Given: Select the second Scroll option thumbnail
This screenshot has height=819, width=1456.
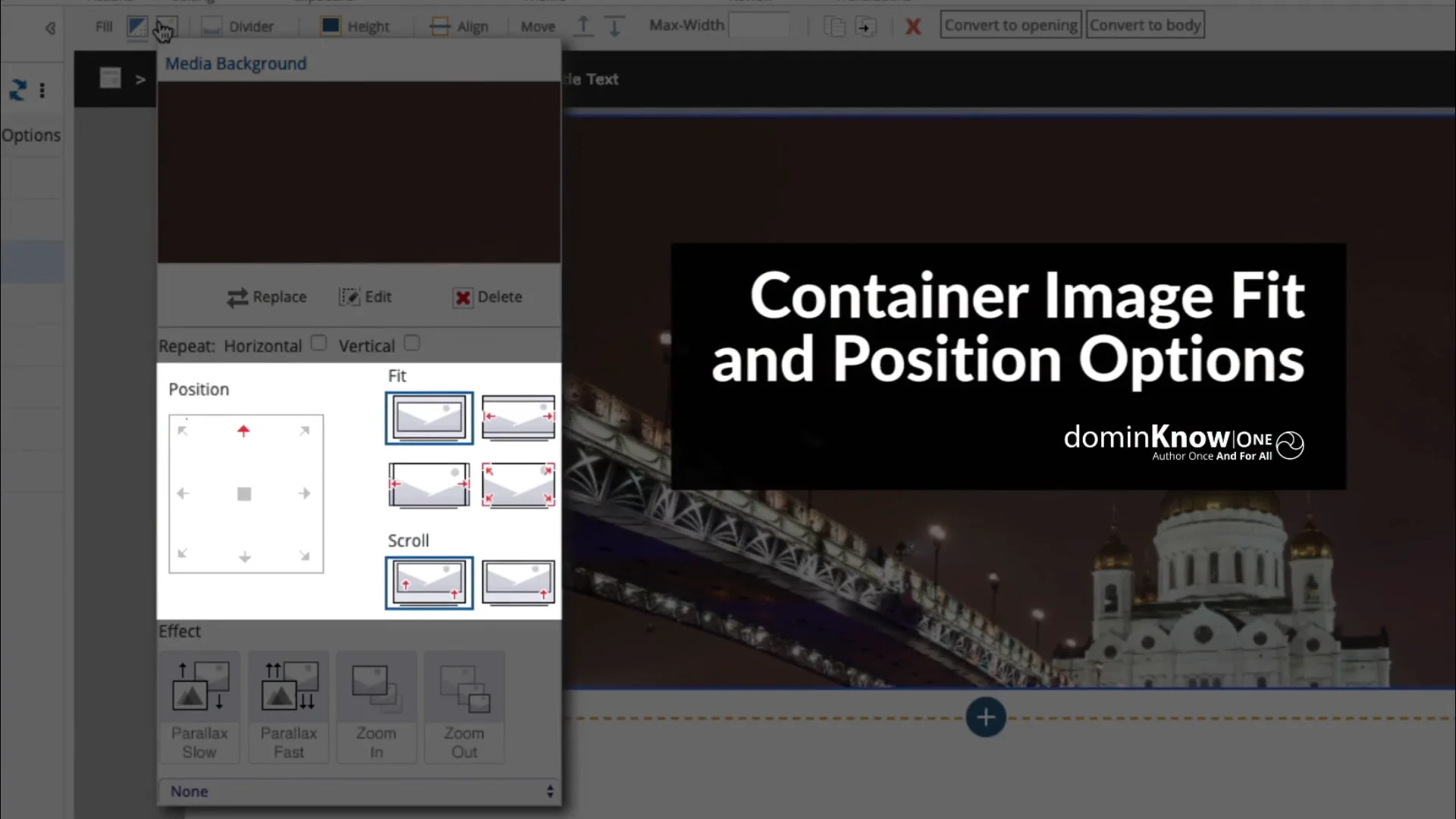Looking at the screenshot, I should pos(518,582).
